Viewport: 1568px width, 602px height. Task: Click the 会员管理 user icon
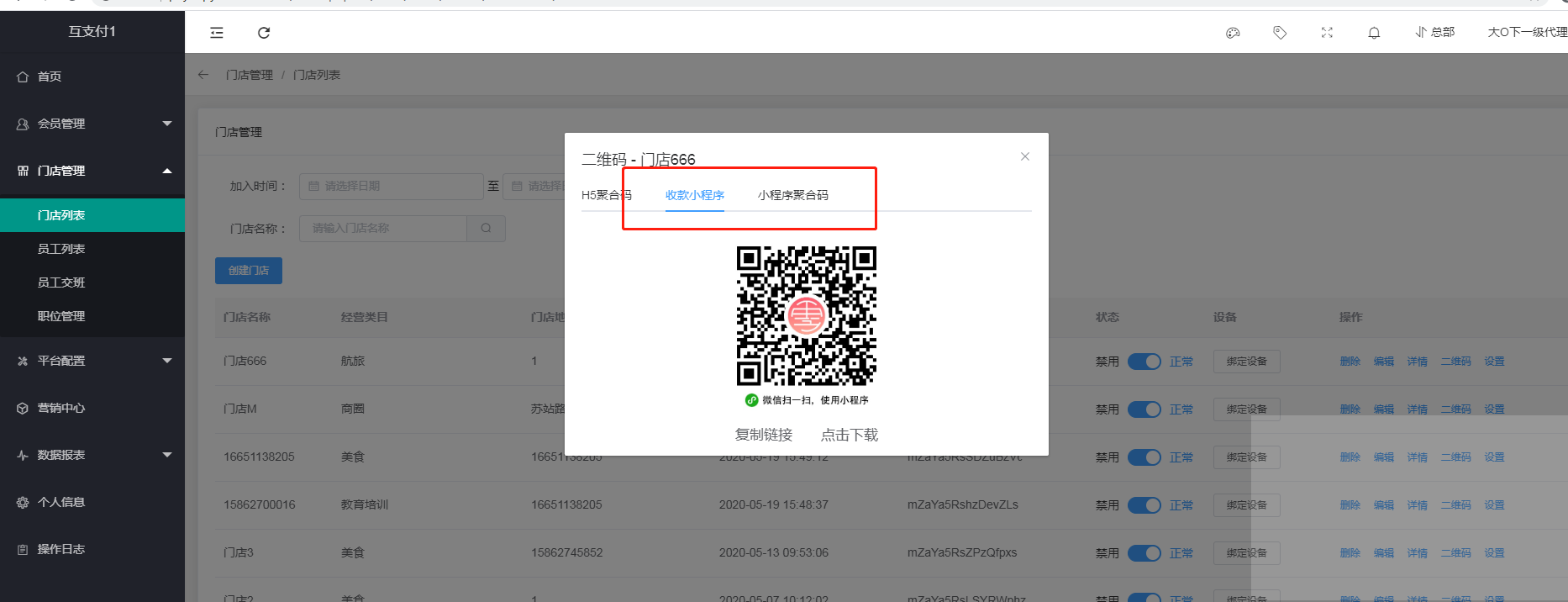[23, 124]
